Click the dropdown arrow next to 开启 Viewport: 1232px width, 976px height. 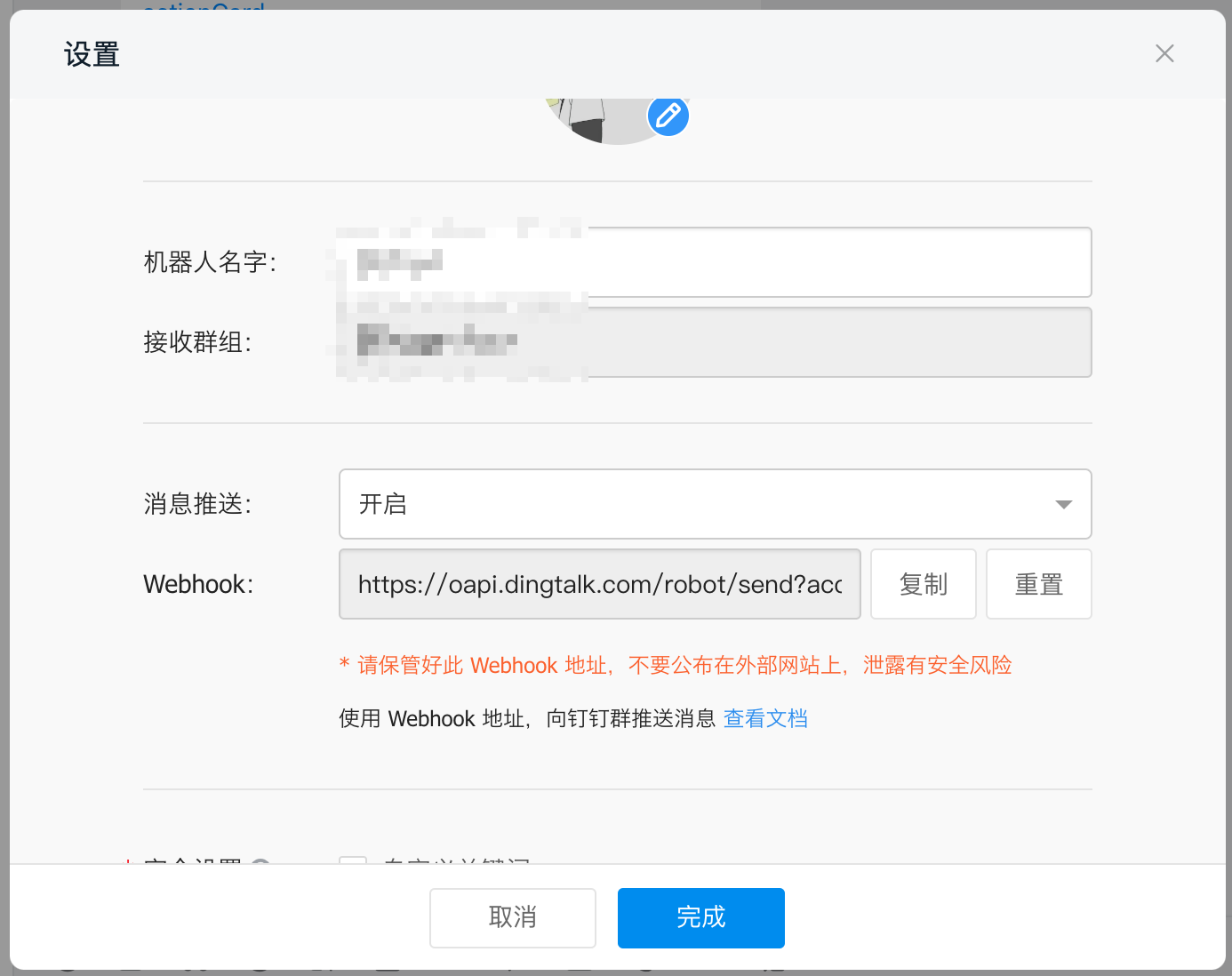click(1063, 504)
